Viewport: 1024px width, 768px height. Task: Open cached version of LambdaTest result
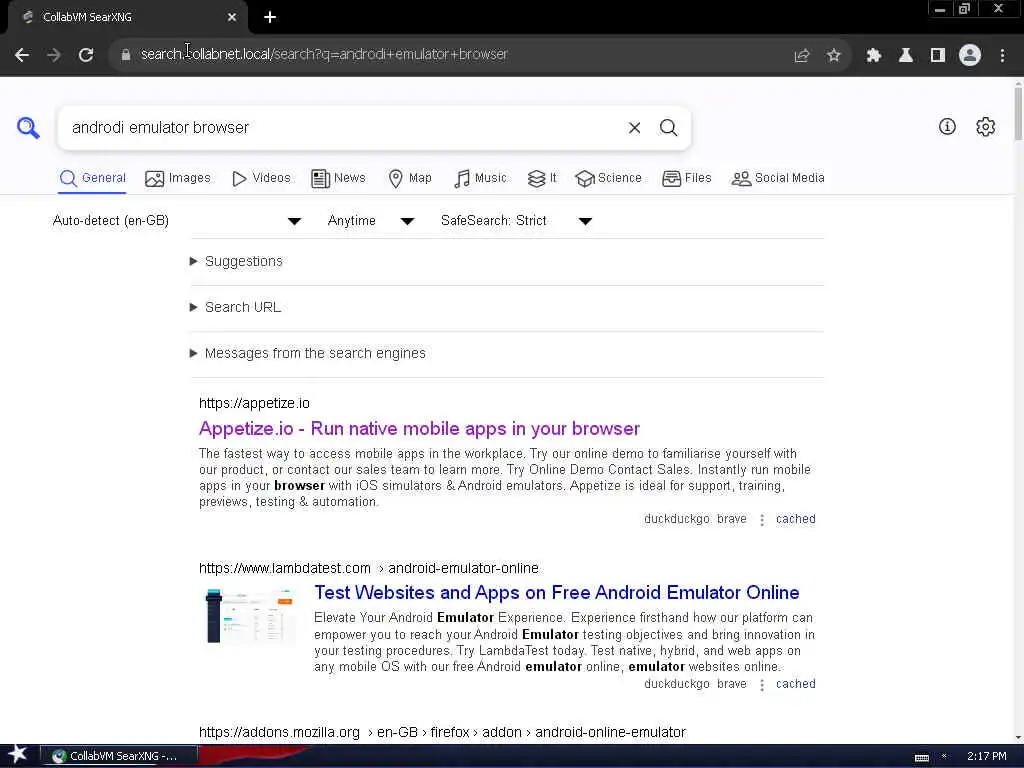[795, 684]
